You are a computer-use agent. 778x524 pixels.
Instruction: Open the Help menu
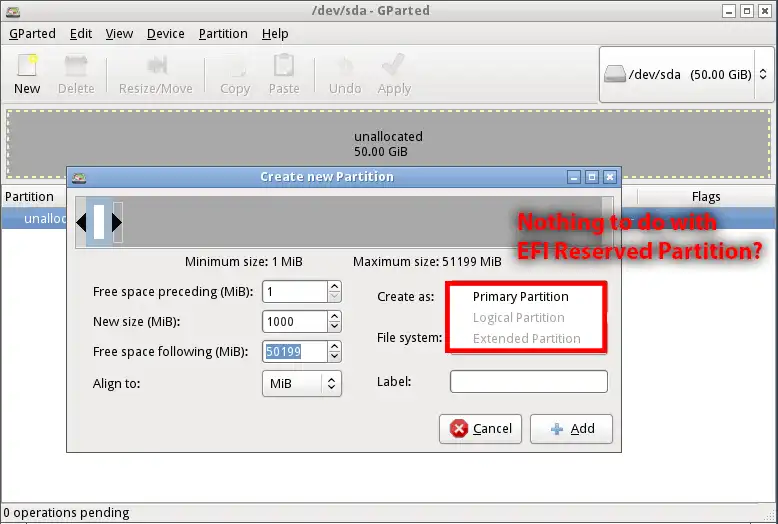coord(275,34)
